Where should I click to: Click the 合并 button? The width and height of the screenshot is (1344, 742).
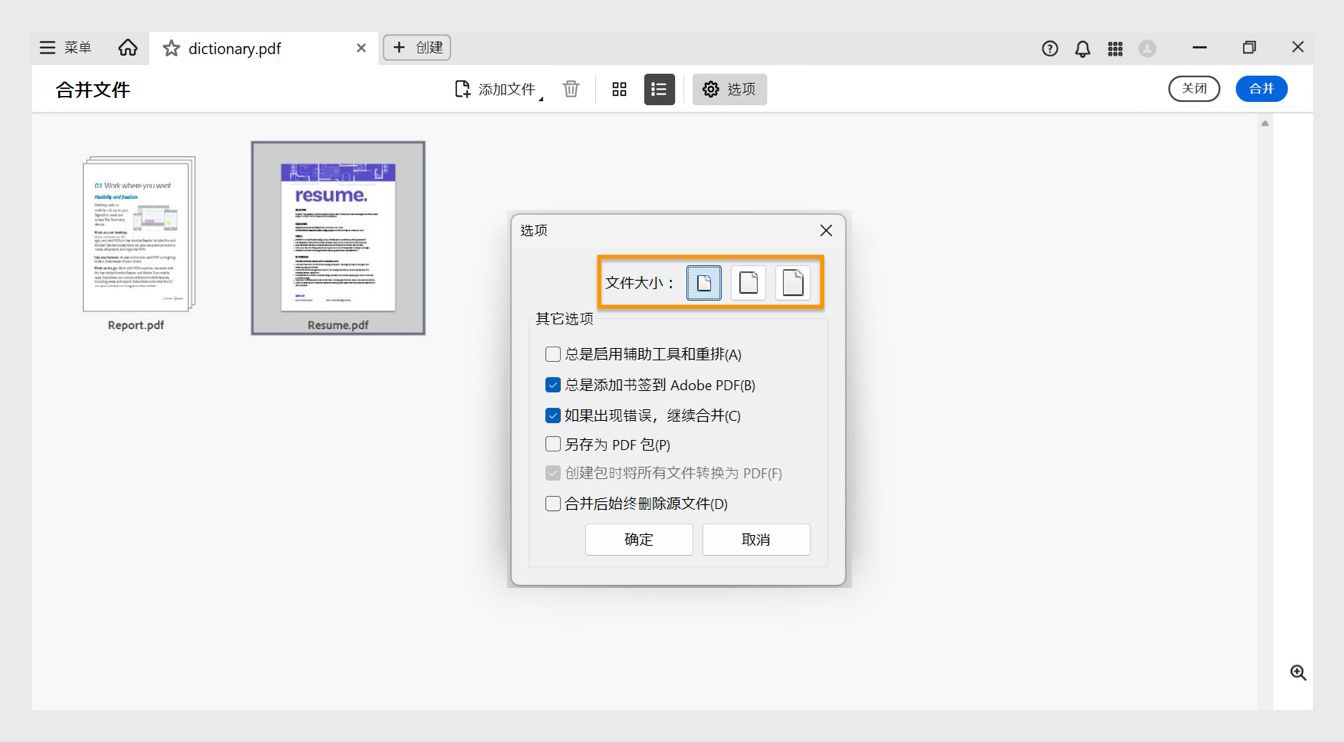(1261, 89)
